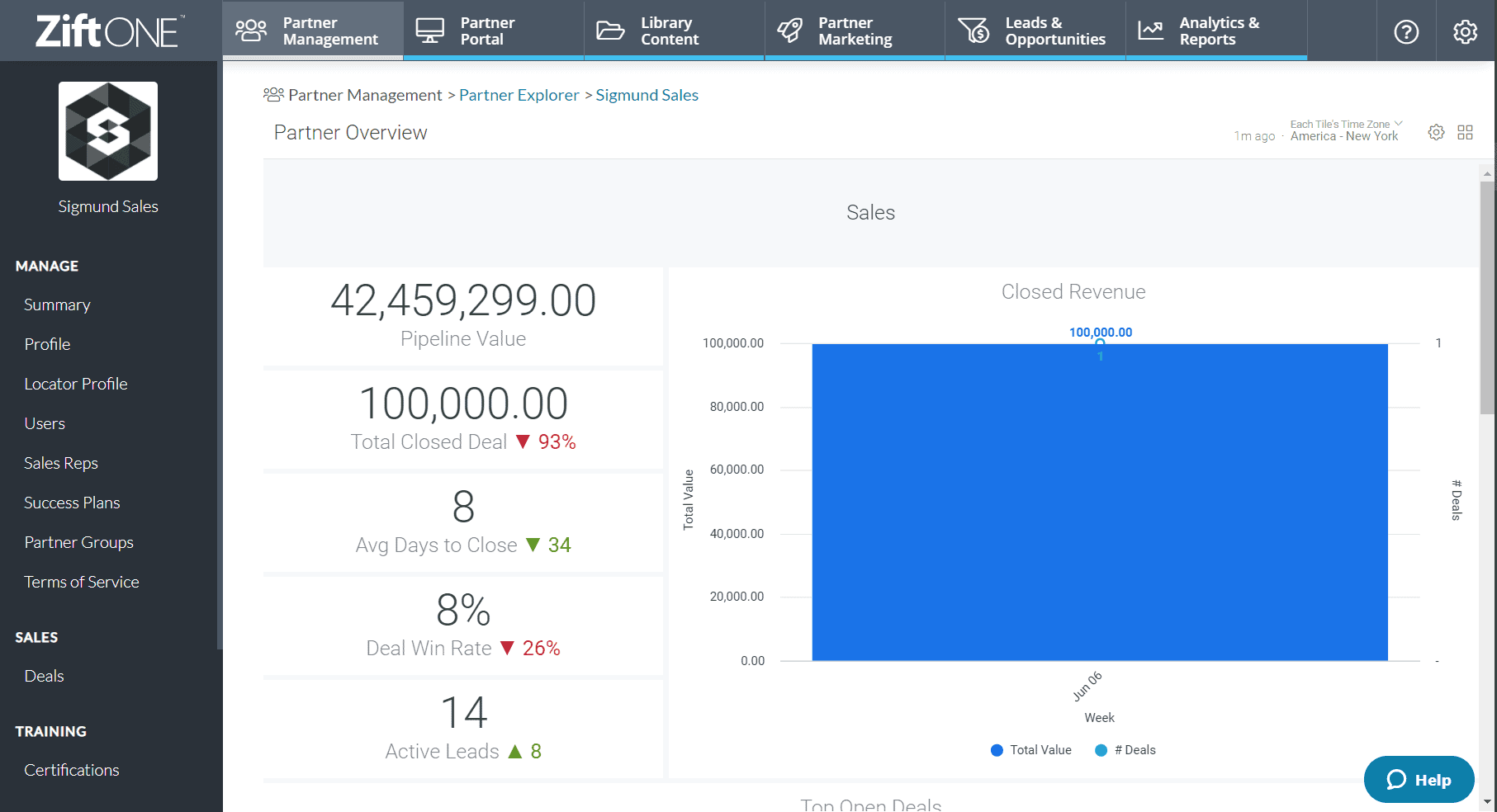Click the Sigmund Sales partner logo
The image size is (1497, 812).
108,131
